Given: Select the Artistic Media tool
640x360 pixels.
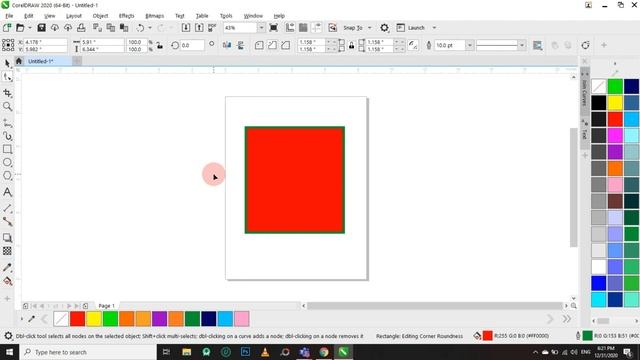Looking at the screenshot, I should 7,136.
